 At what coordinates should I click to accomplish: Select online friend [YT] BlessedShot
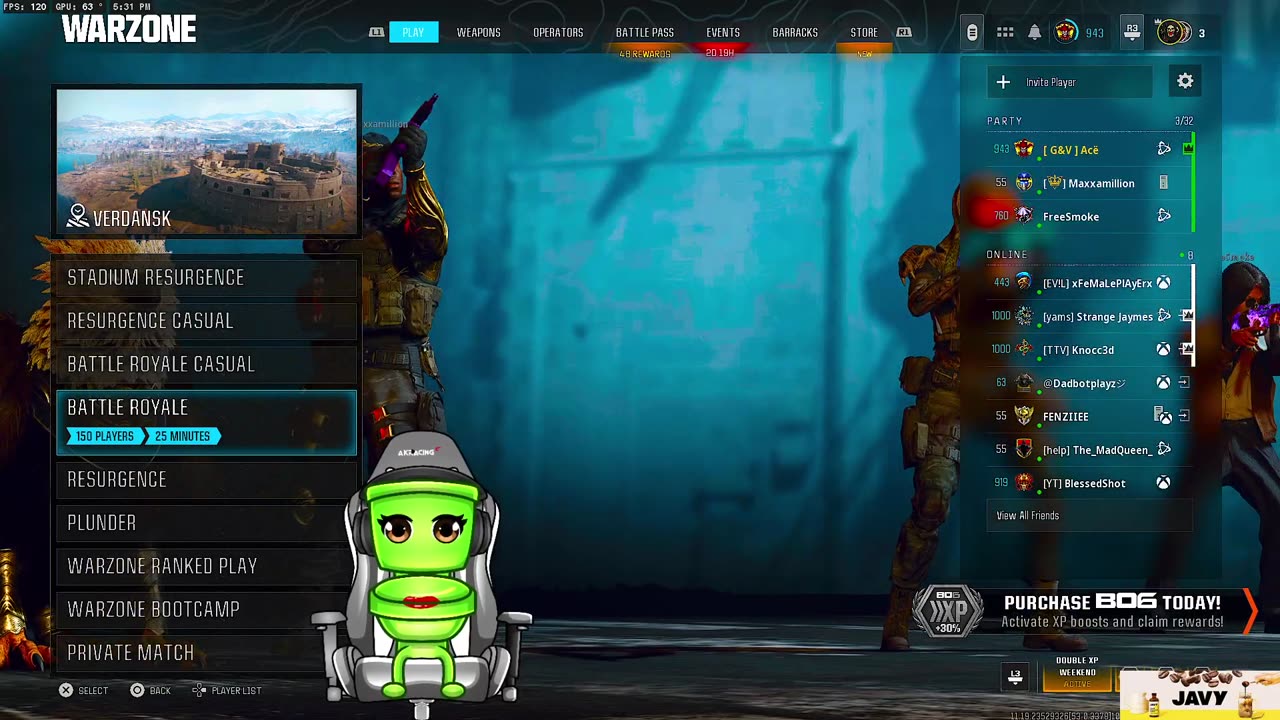click(1089, 483)
